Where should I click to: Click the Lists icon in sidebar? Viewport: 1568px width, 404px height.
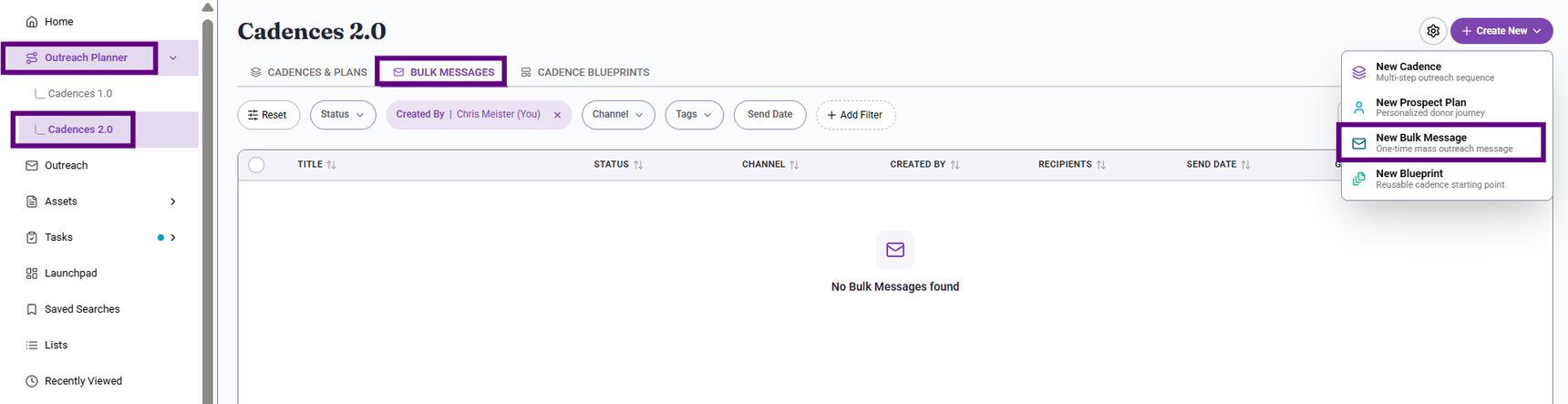click(32, 346)
